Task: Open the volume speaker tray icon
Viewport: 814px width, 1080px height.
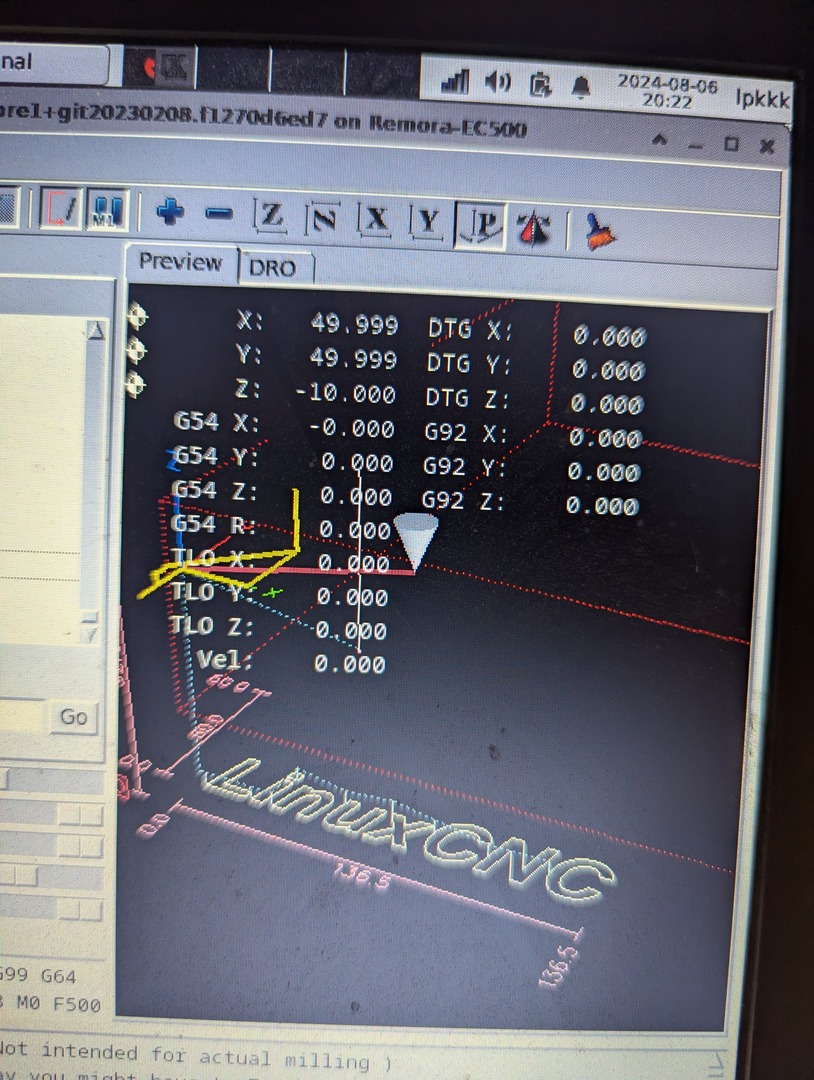Action: tap(497, 83)
